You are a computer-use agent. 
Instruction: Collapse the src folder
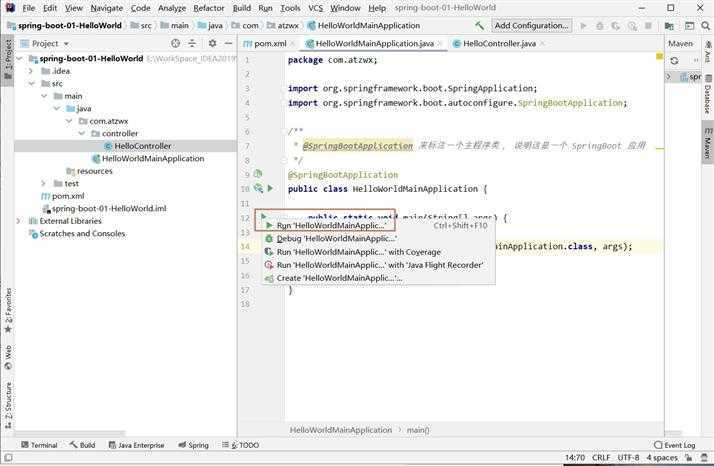[31, 83]
